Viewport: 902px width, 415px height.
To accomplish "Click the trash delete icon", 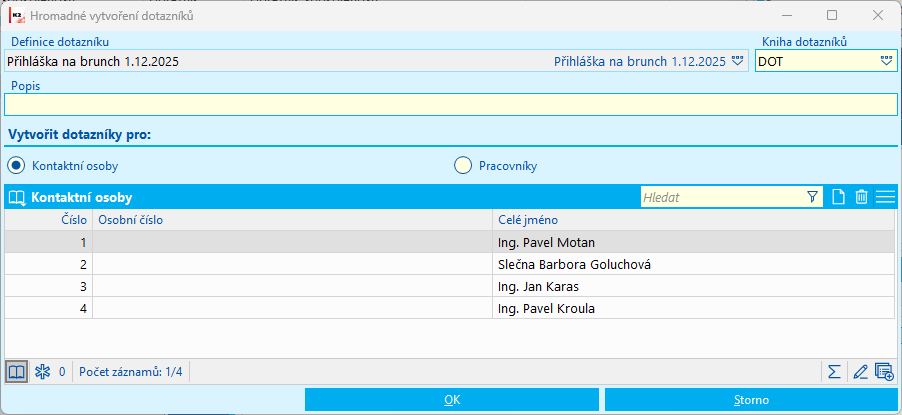I will 861,197.
